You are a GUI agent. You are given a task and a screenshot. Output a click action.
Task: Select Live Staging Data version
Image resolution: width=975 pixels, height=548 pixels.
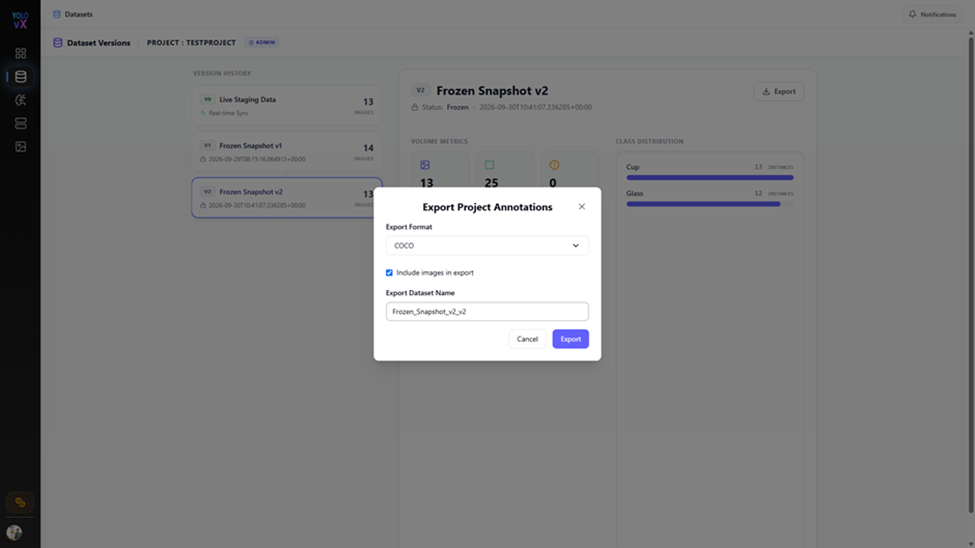point(287,105)
